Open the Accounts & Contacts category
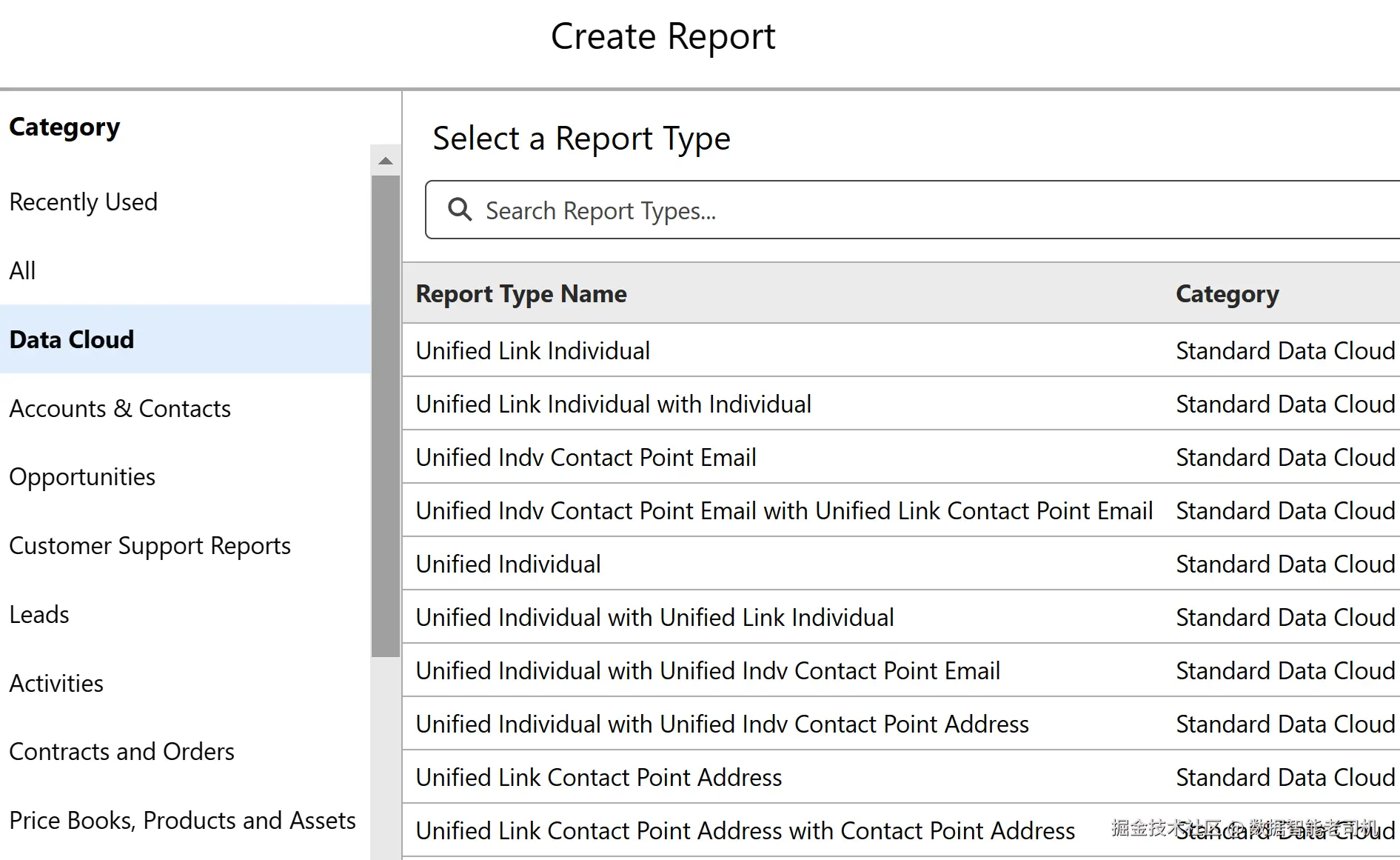1400x860 pixels. tap(120, 409)
